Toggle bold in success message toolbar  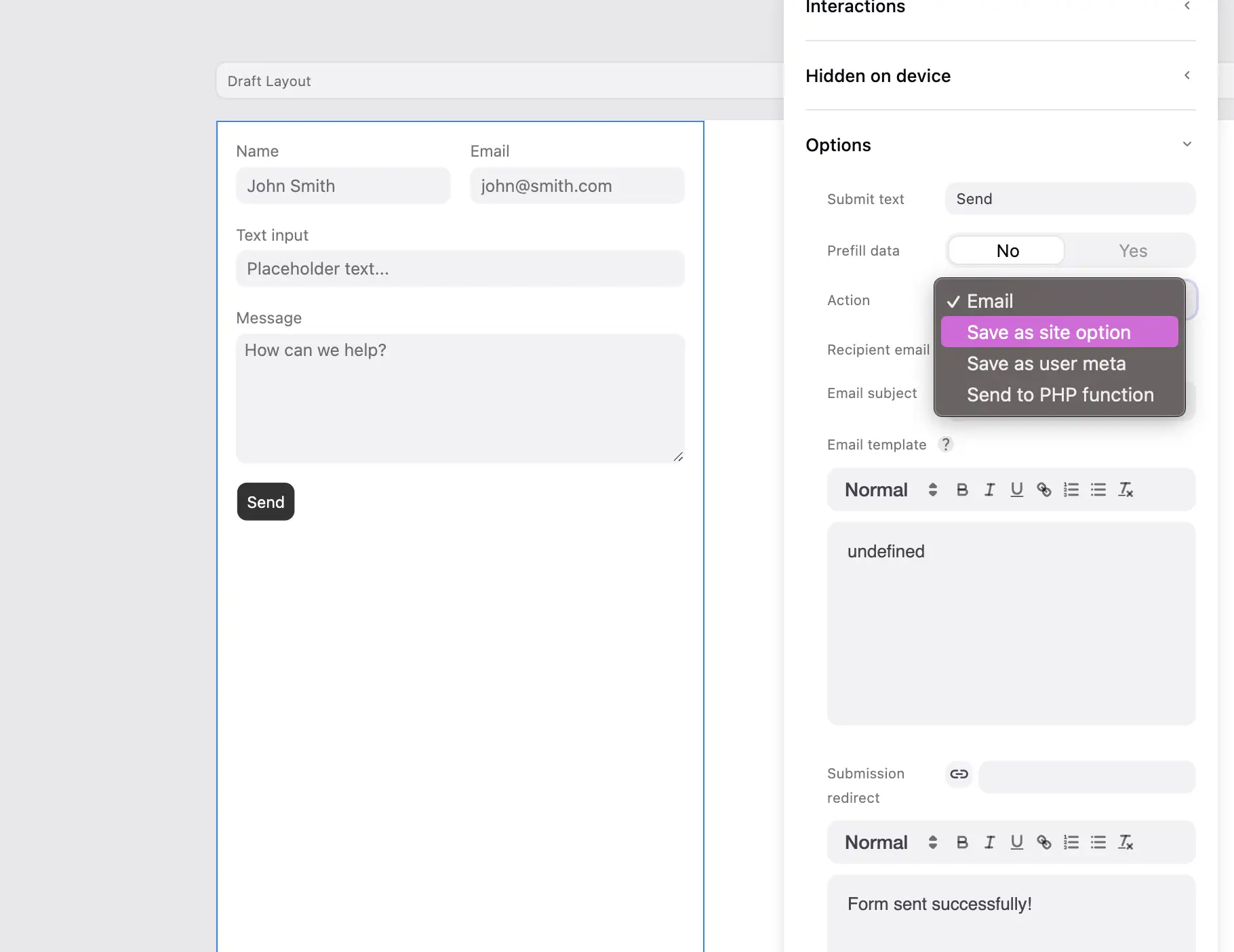tap(962, 842)
